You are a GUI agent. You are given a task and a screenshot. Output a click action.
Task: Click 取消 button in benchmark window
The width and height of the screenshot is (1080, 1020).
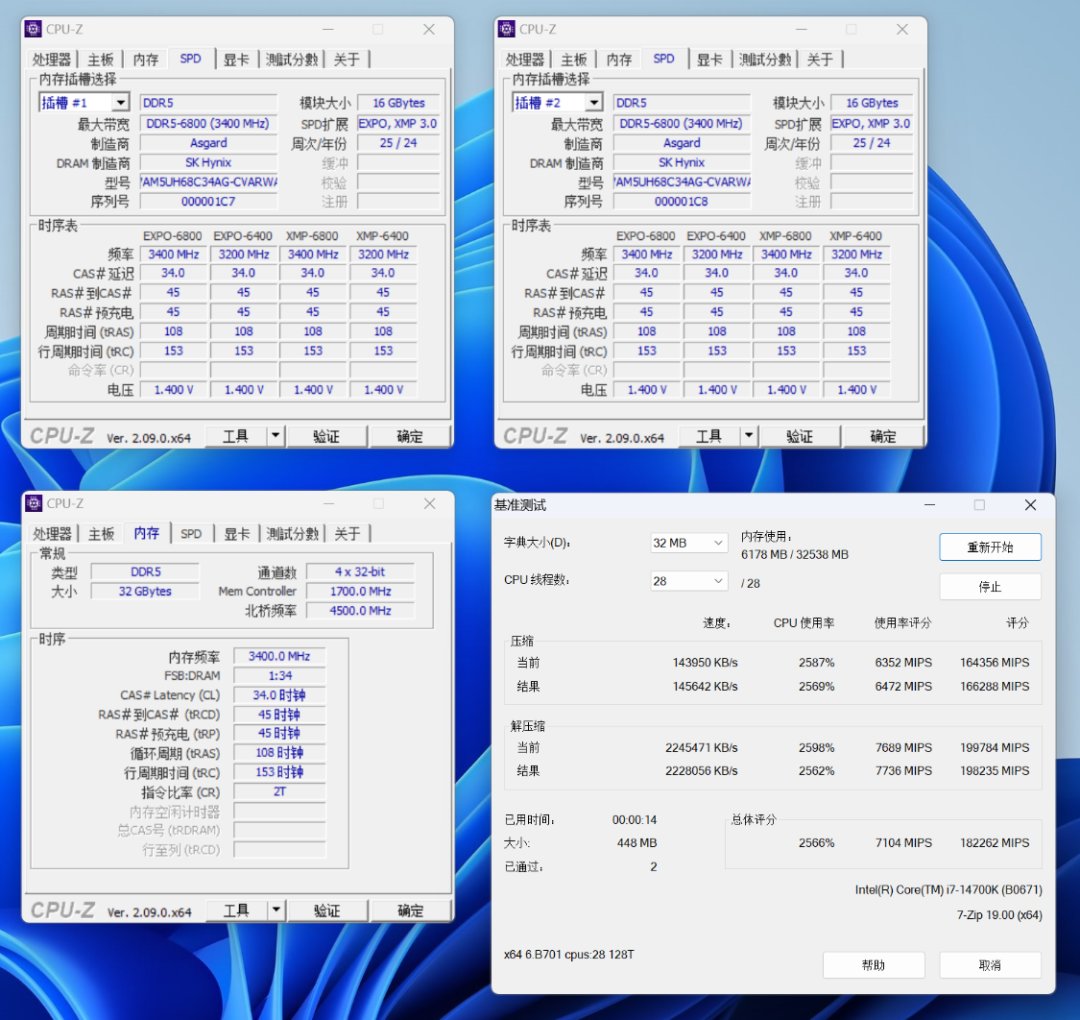[x=990, y=965]
